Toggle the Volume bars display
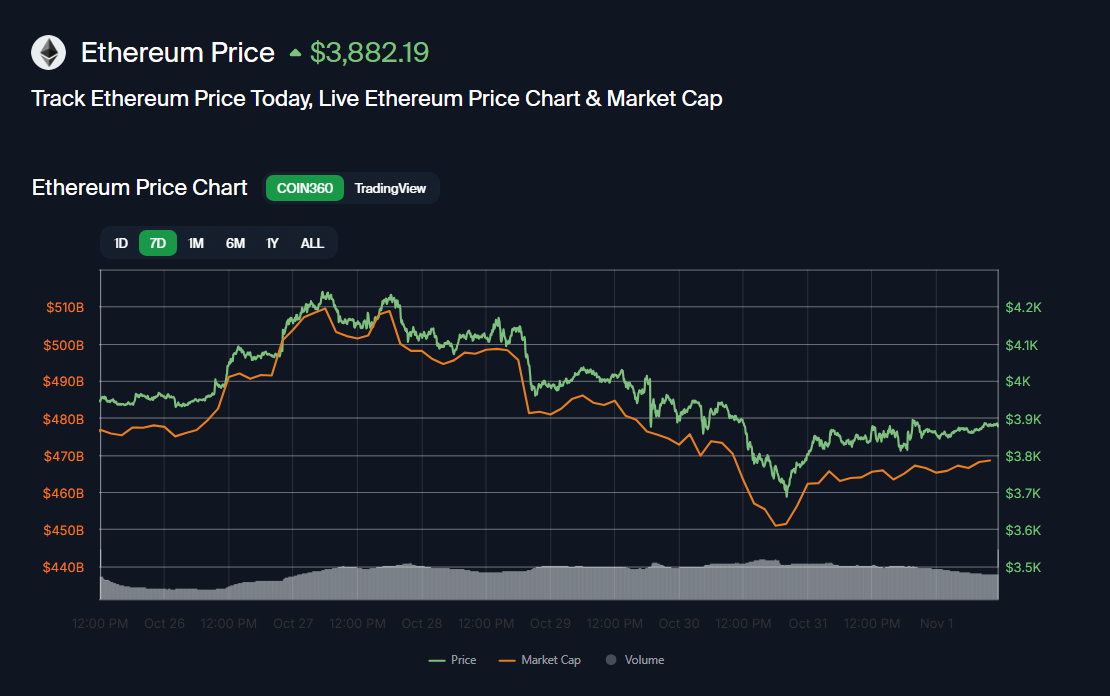 click(x=636, y=660)
